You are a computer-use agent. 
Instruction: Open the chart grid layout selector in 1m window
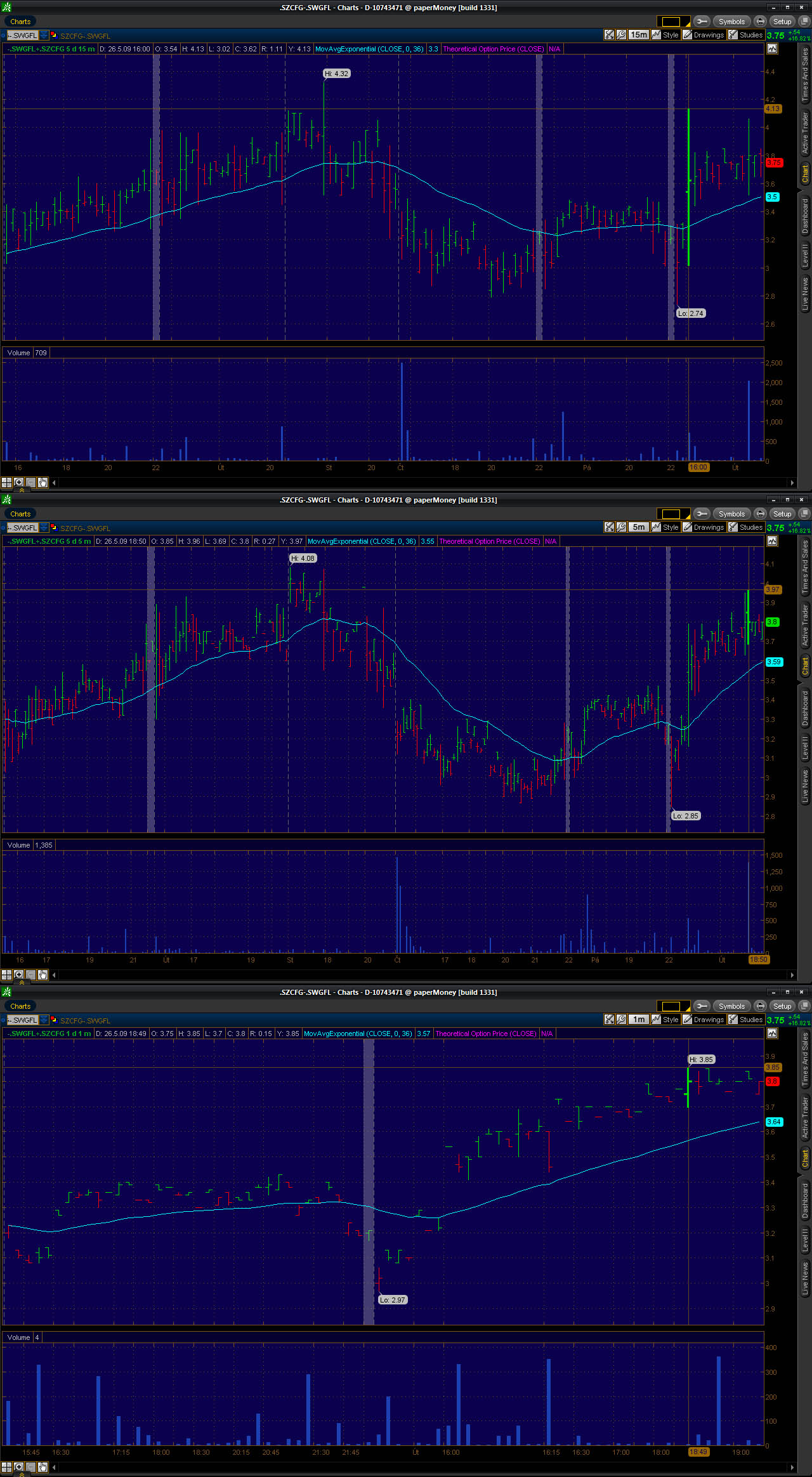click(673, 1006)
